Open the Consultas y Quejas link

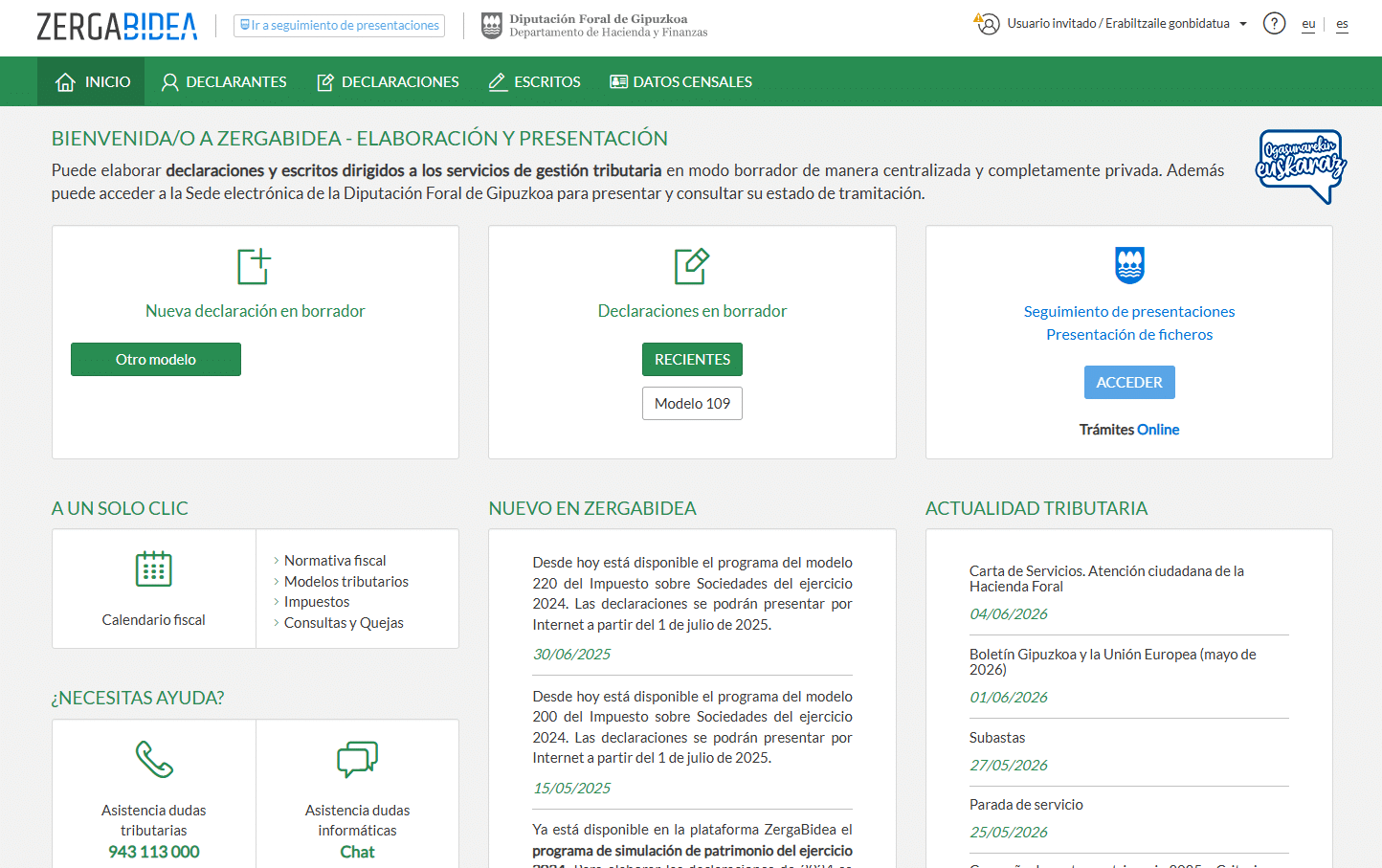point(344,623)
